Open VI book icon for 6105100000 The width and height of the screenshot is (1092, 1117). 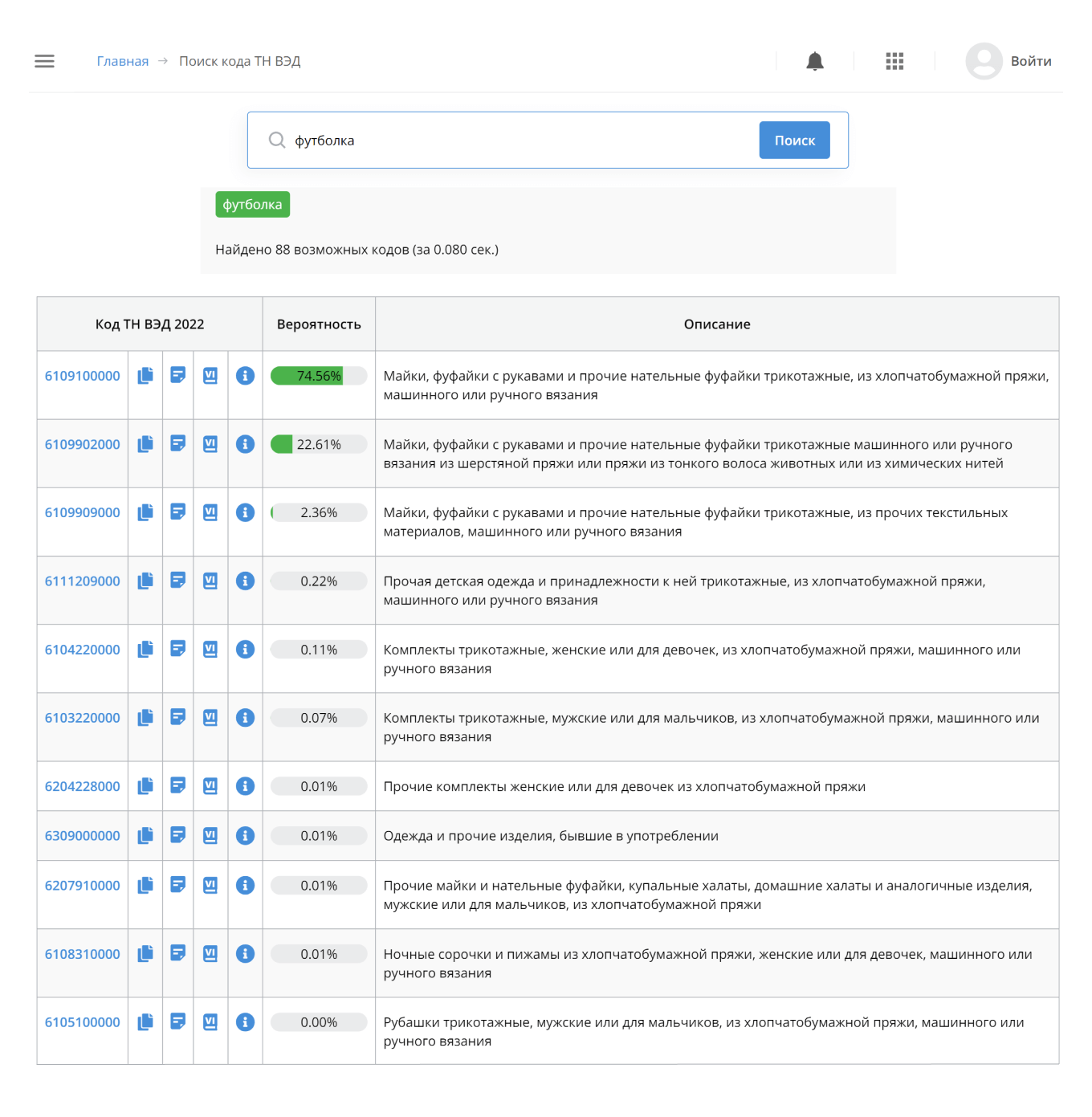pyautogui.click(x=210, y=1022)
